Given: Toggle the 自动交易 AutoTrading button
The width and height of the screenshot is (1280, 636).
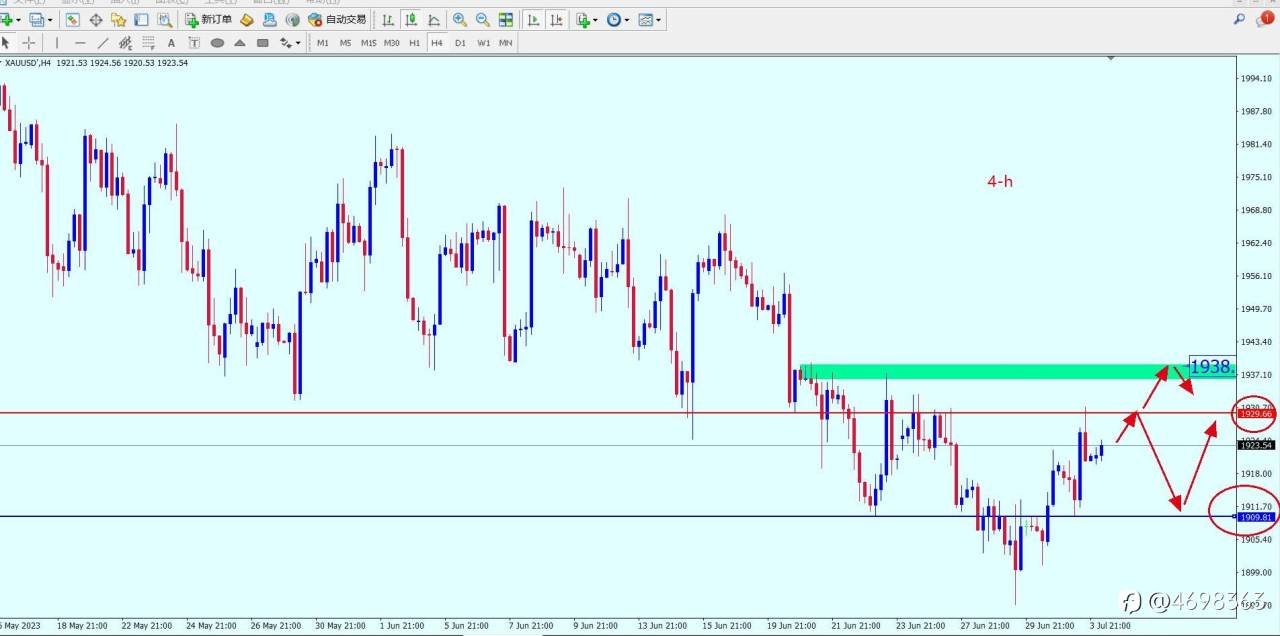Looking at the screenshot, I should [337, 19].
